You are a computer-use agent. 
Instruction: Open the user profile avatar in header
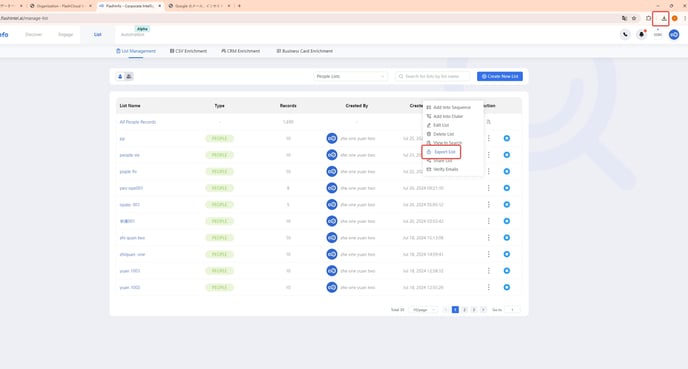674,35
